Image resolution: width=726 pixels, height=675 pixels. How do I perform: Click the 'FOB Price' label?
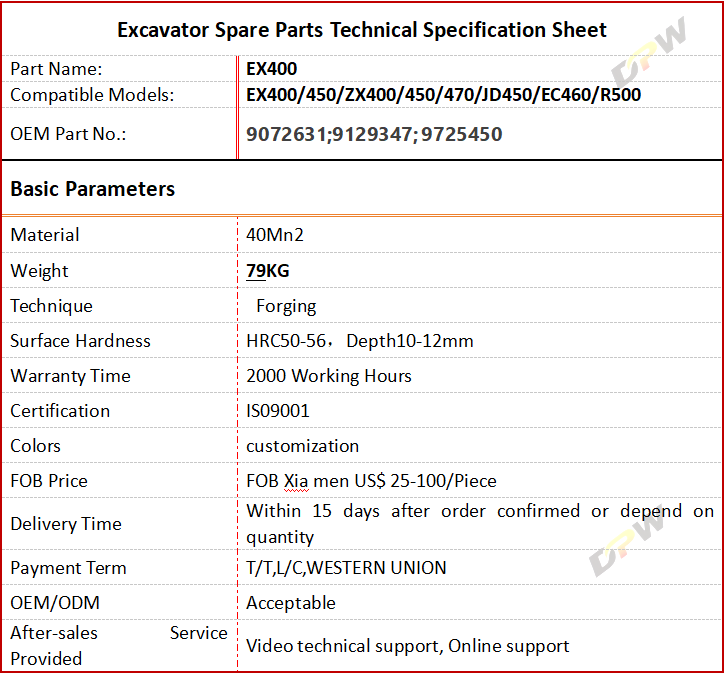click(49, 481)
